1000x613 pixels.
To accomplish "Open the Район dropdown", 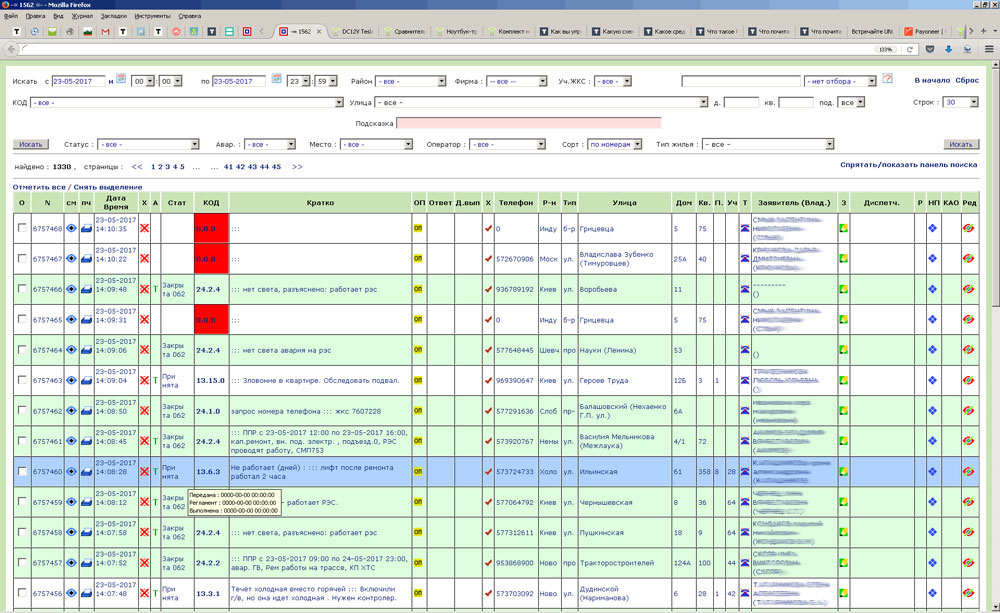I will tap(411, 81).
